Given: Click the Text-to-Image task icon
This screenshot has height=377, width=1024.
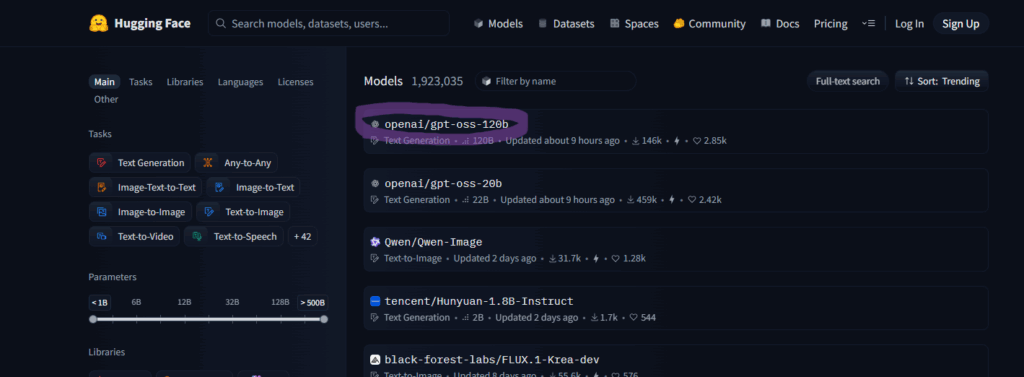Looking at the screenshot, I should tap(209, 212).
